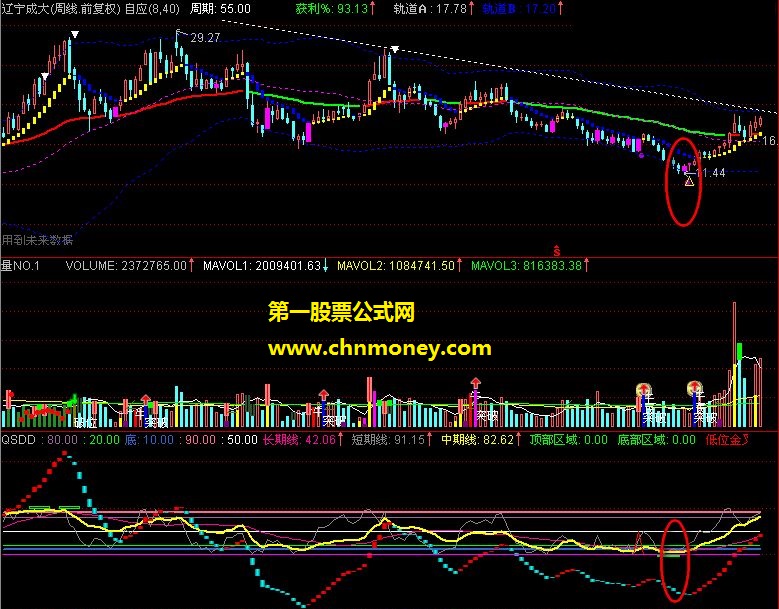The height and width of the screenshot is (609, 779).
Task: Click the 周期: 55.00 value
Action: click(220, 8)
